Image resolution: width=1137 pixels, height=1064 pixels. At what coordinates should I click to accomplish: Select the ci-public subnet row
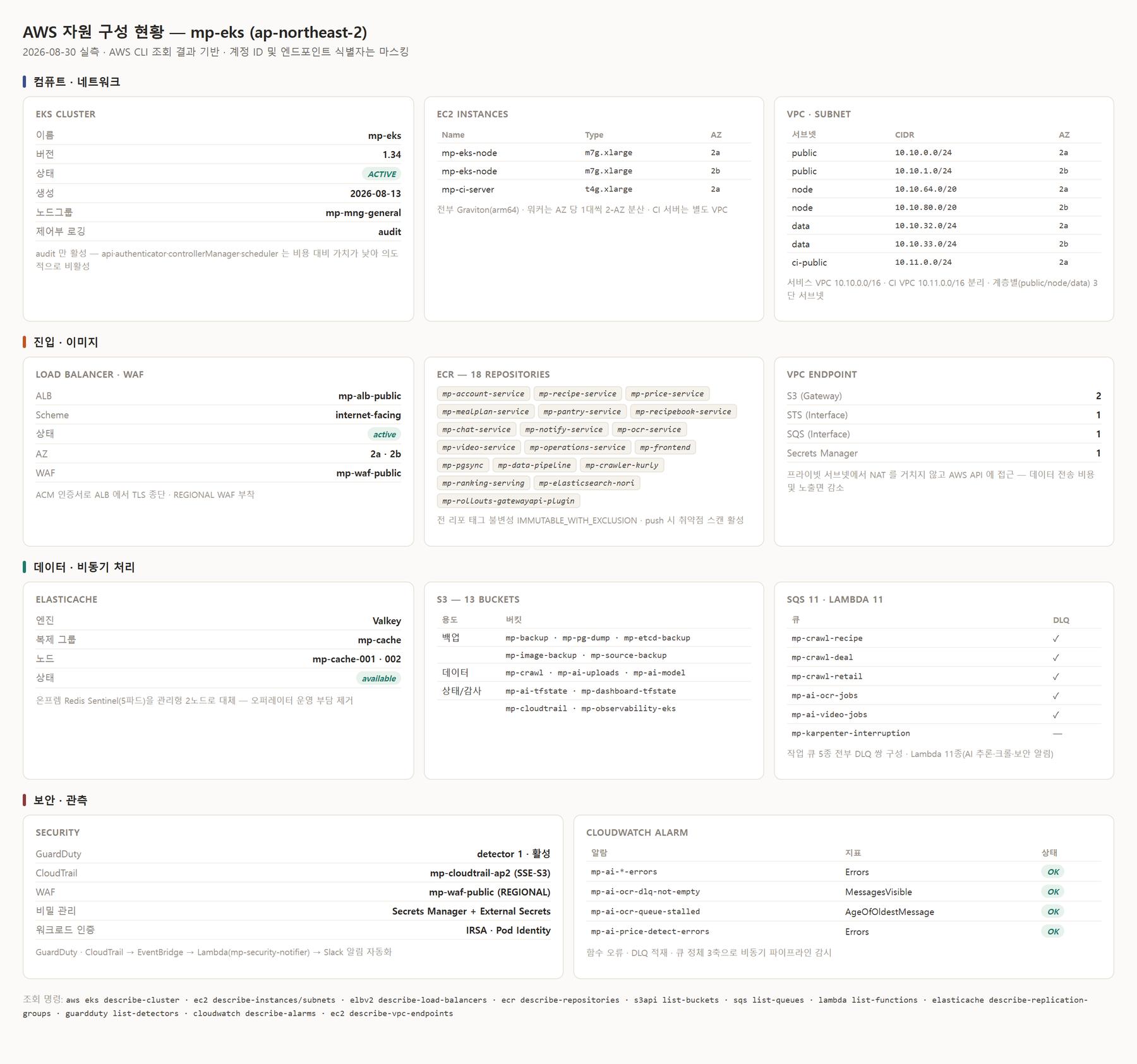(x=944, y=262)
